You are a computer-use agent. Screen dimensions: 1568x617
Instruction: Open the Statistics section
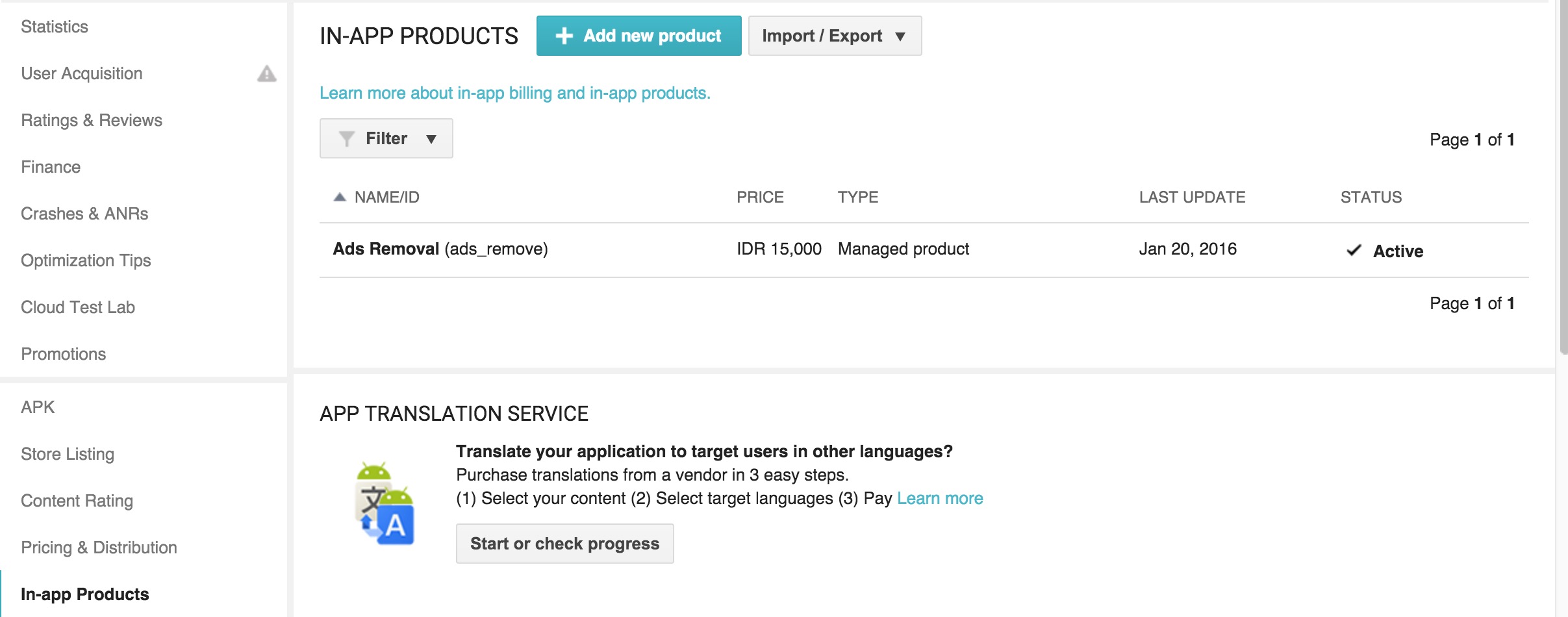(55, 27)
